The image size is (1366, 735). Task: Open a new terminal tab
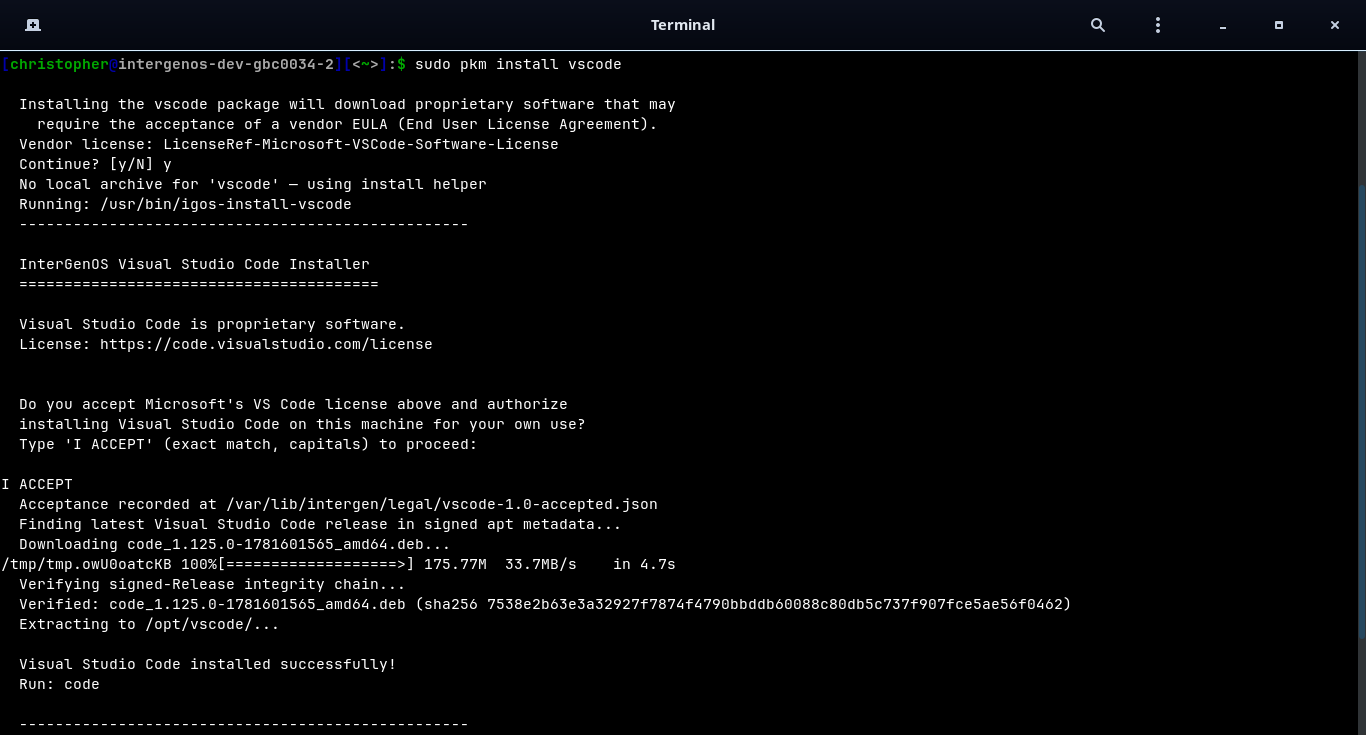point(33,25)
